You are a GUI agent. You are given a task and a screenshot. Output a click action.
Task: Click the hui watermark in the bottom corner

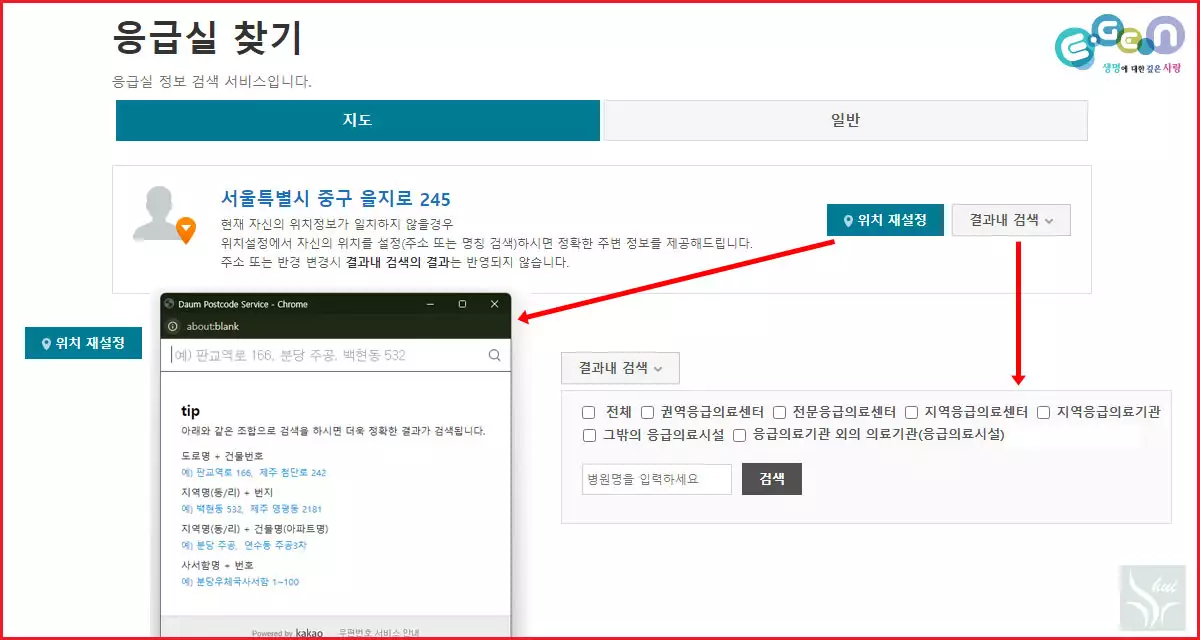click(1151, 597)
